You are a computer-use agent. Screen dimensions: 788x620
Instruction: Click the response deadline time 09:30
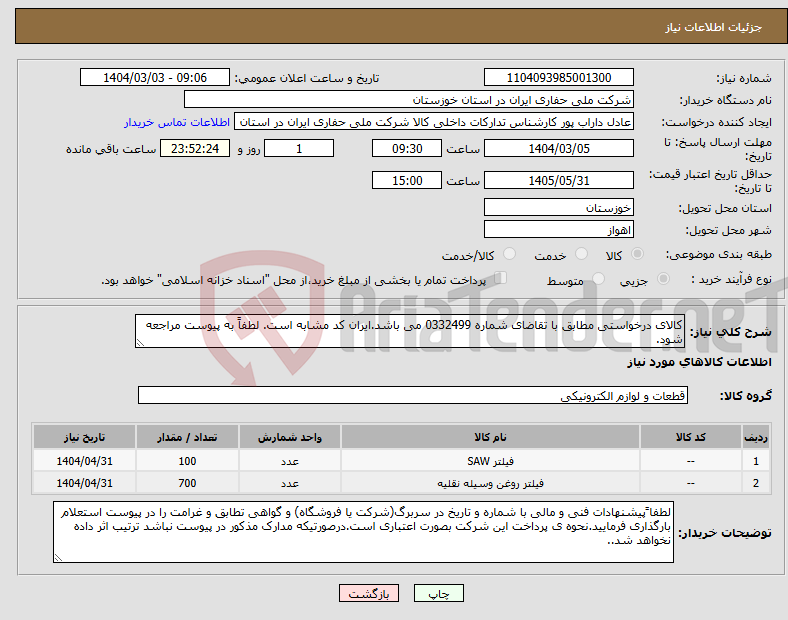[407, 149]
